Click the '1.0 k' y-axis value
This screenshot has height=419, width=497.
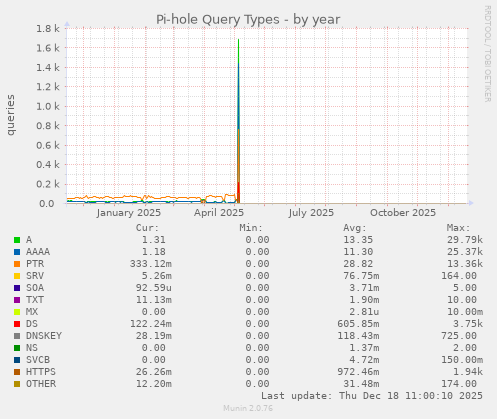(48, 107)
